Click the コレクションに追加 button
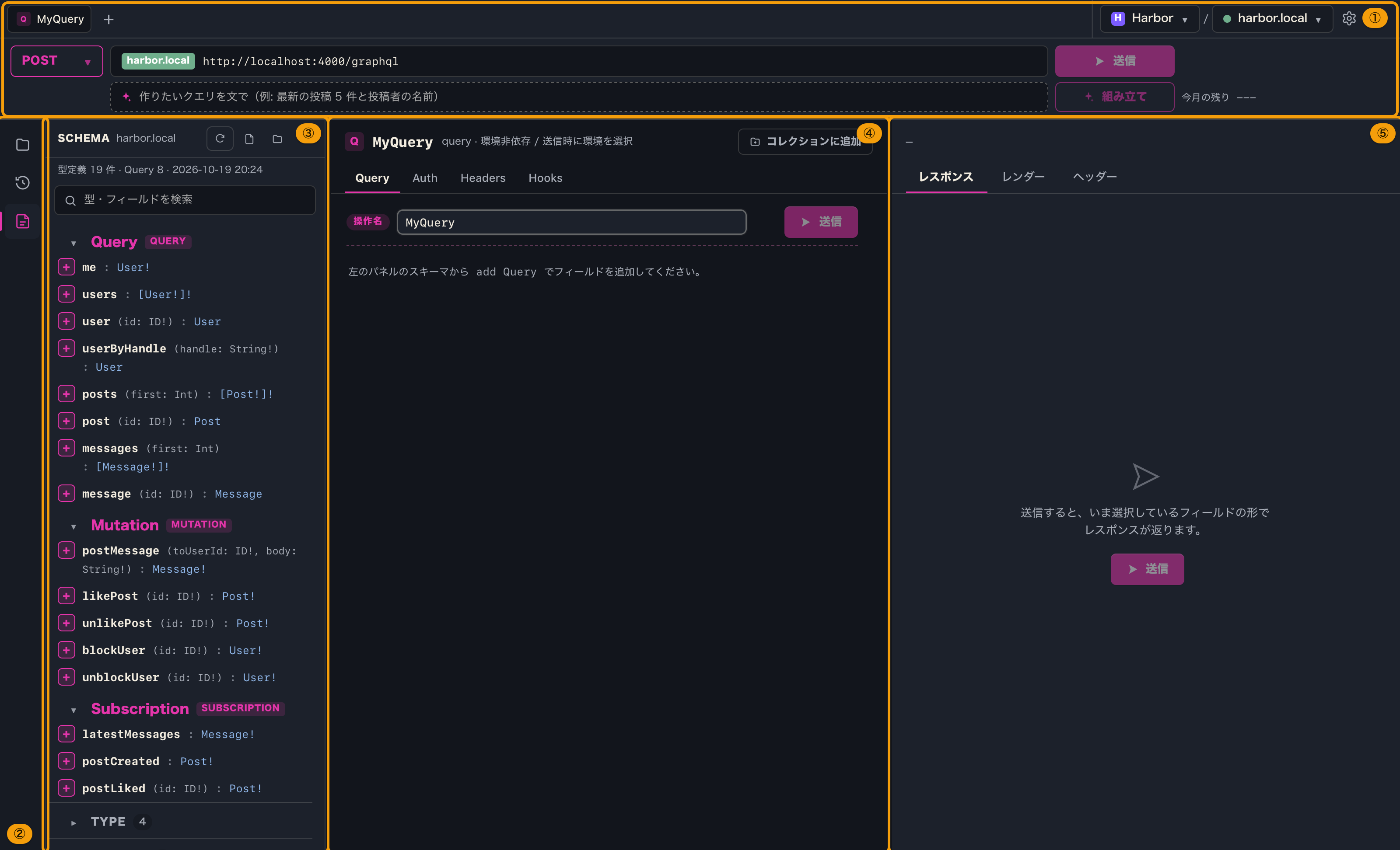 805,141
